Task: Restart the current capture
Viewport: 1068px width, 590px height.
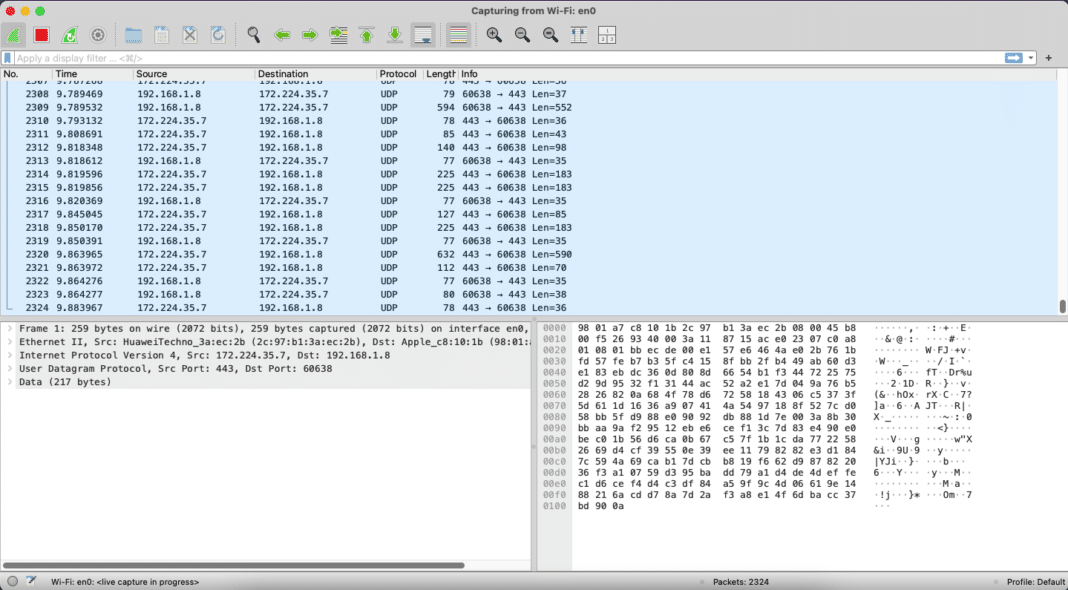Action: click(68, 34)
